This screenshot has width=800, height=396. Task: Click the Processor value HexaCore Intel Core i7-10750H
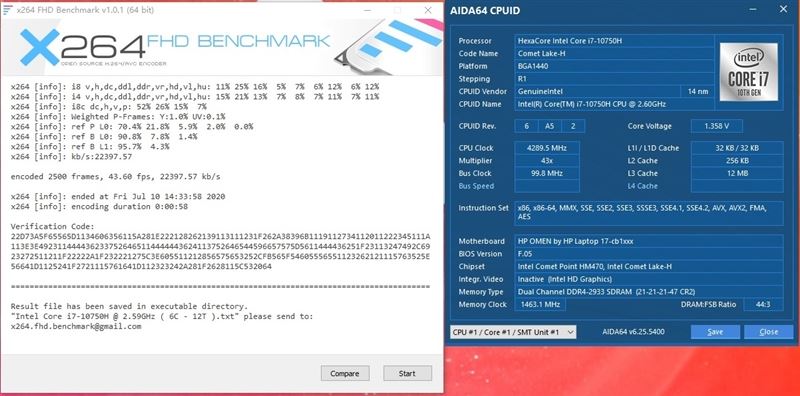pyautogui.click(x=614, y=41)
